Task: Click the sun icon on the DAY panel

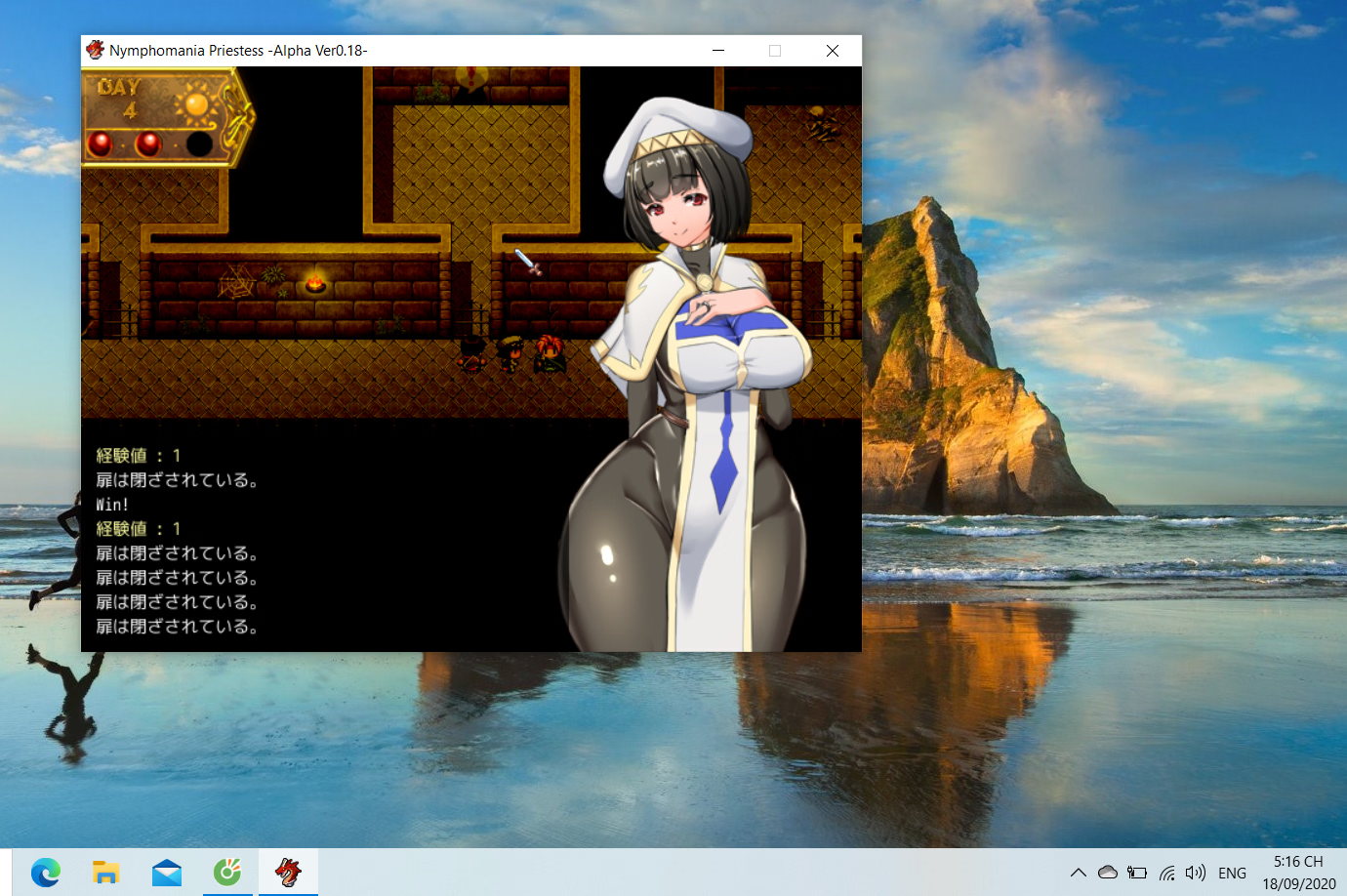Action: click(x=197, y=103)
